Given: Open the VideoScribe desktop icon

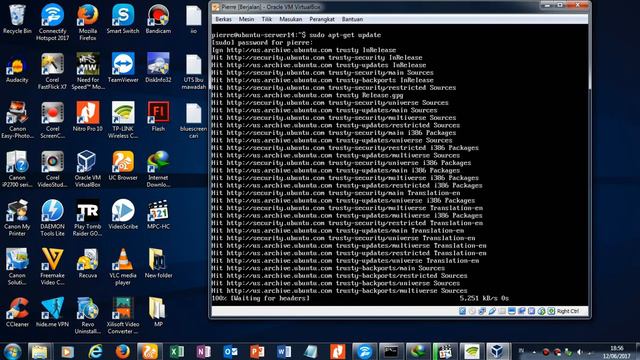Looking at the screenshot, I should tap(123, 215).
